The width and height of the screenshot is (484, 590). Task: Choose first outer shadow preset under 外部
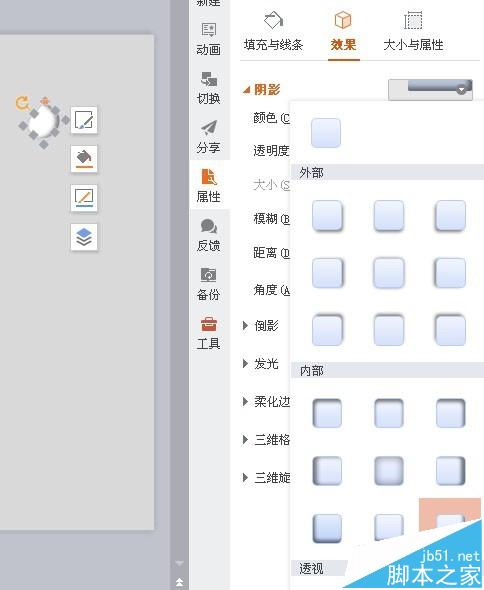tap(327, 215)
